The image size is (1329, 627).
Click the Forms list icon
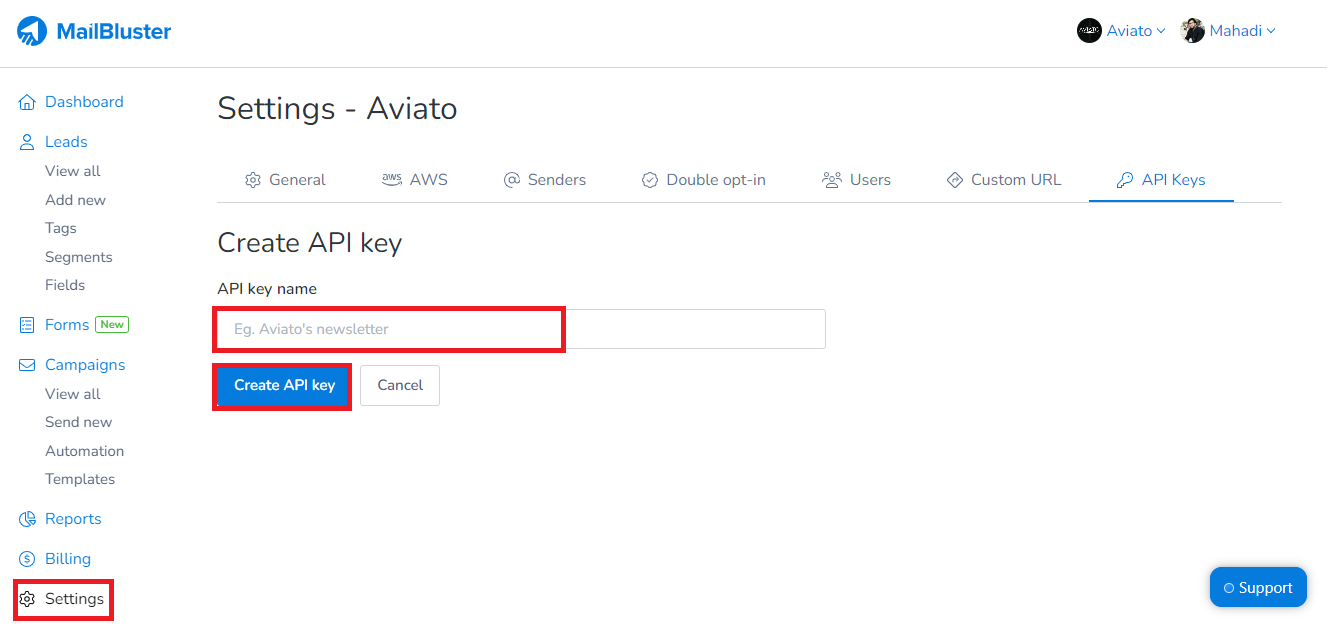tap(27, 325)
